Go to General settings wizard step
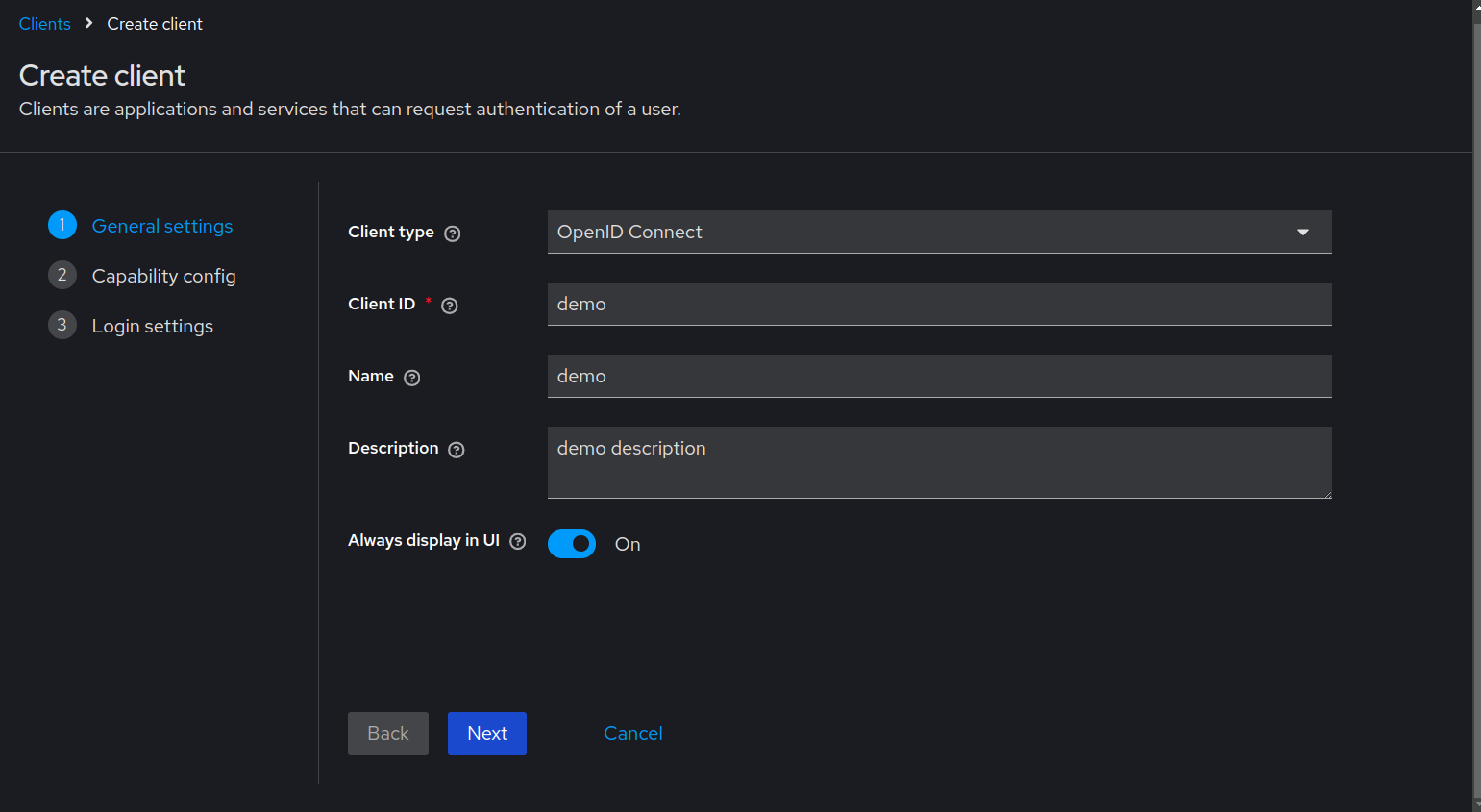The height and width of the screenshot is (812, 1481). tap(162, 226)
